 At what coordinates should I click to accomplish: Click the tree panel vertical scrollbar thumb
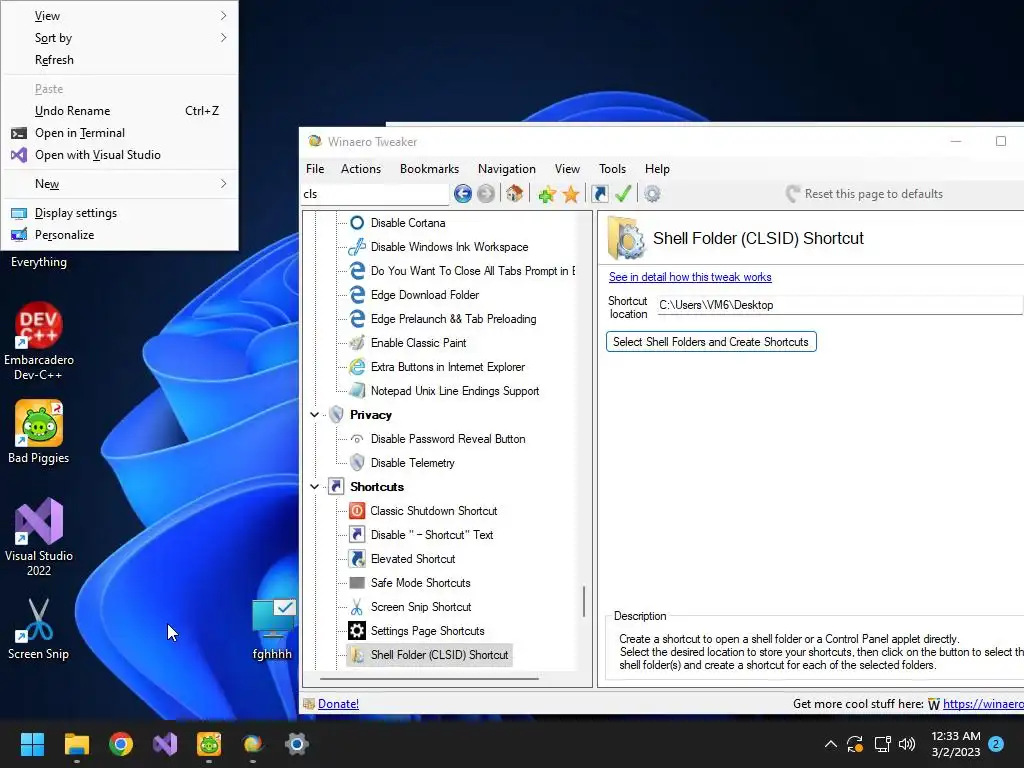point(584,601)
